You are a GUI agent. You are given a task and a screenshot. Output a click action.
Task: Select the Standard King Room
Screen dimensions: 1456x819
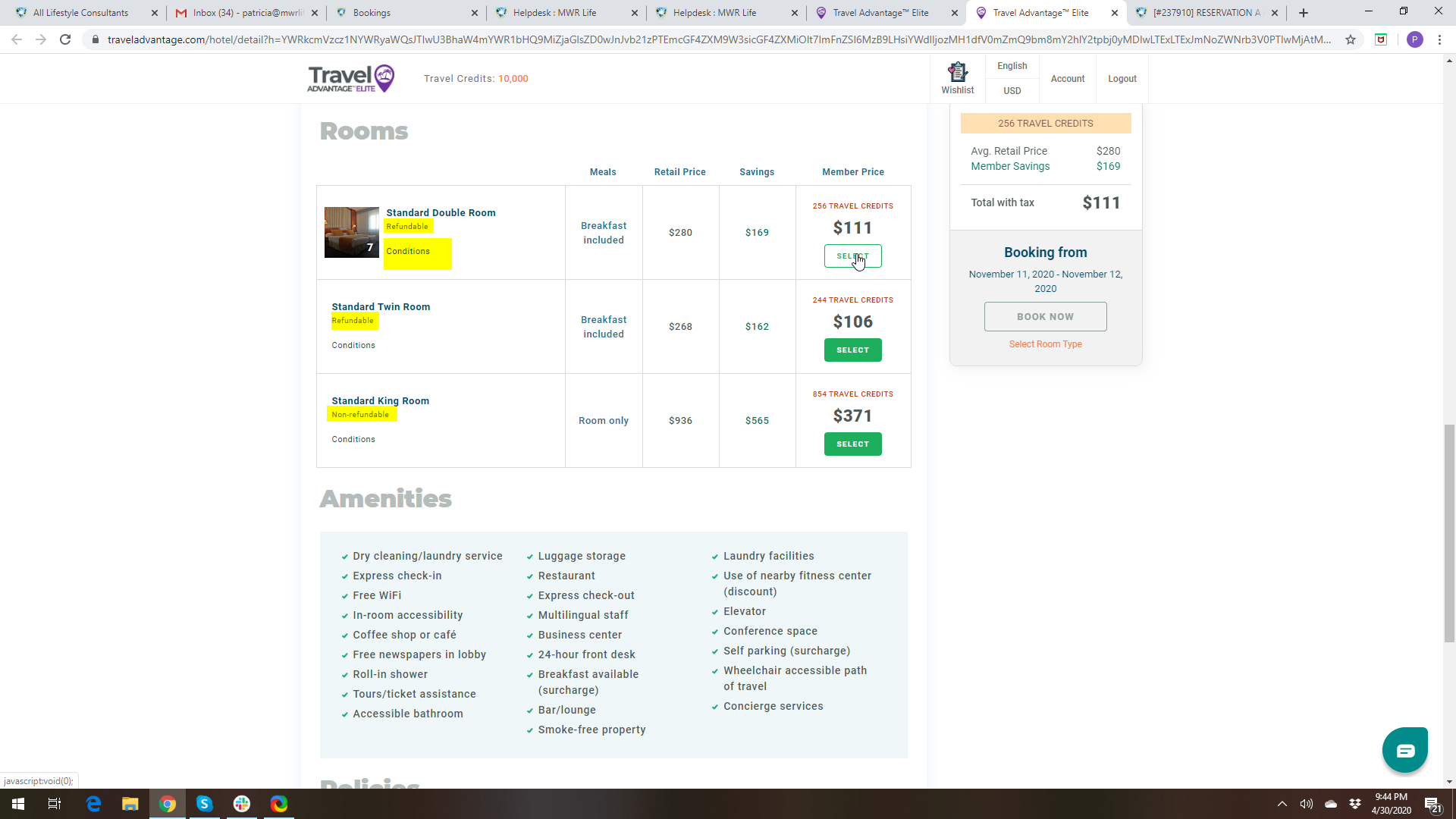click(x=852, y=444)
